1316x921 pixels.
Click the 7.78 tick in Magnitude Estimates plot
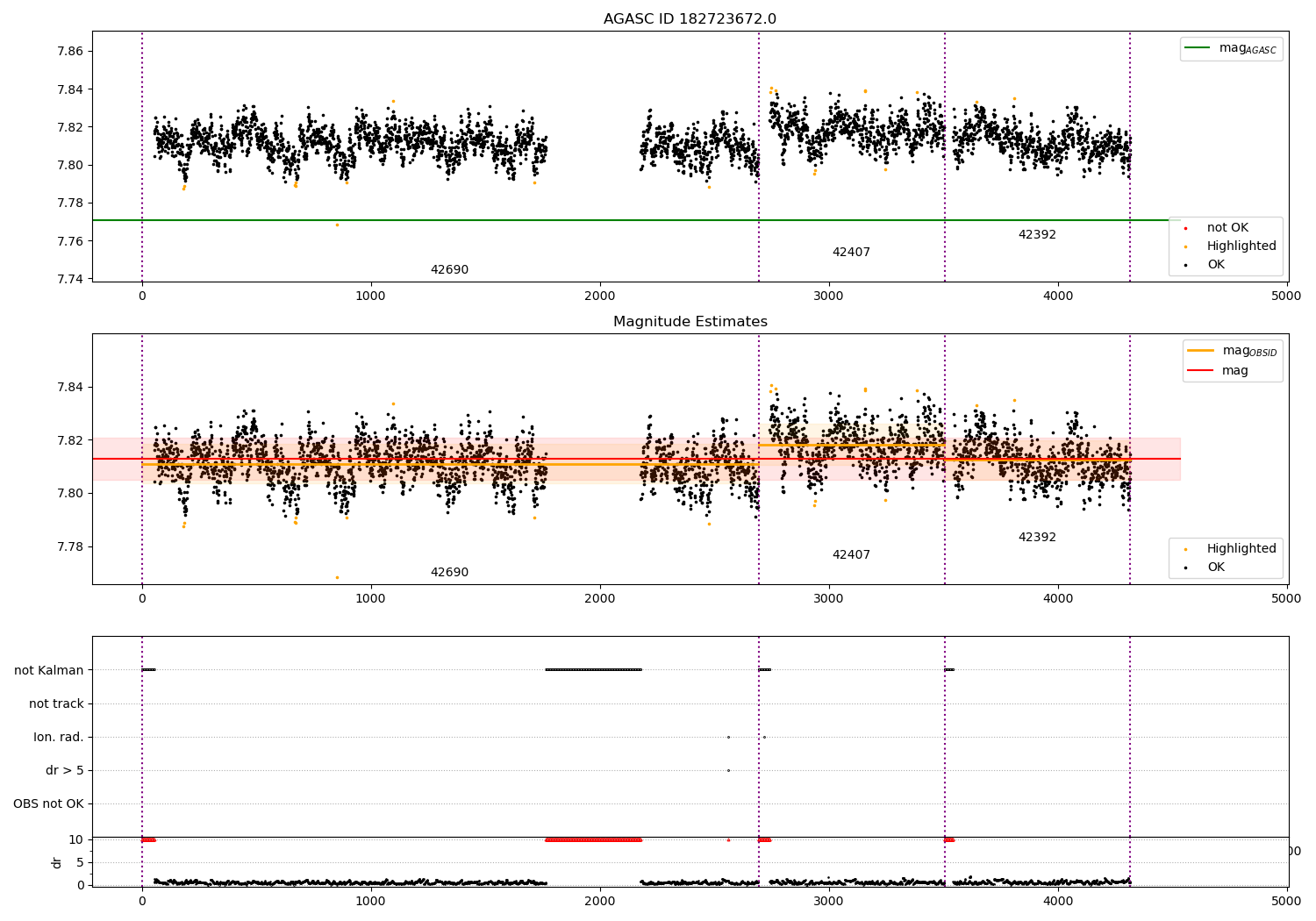point(69,546)
